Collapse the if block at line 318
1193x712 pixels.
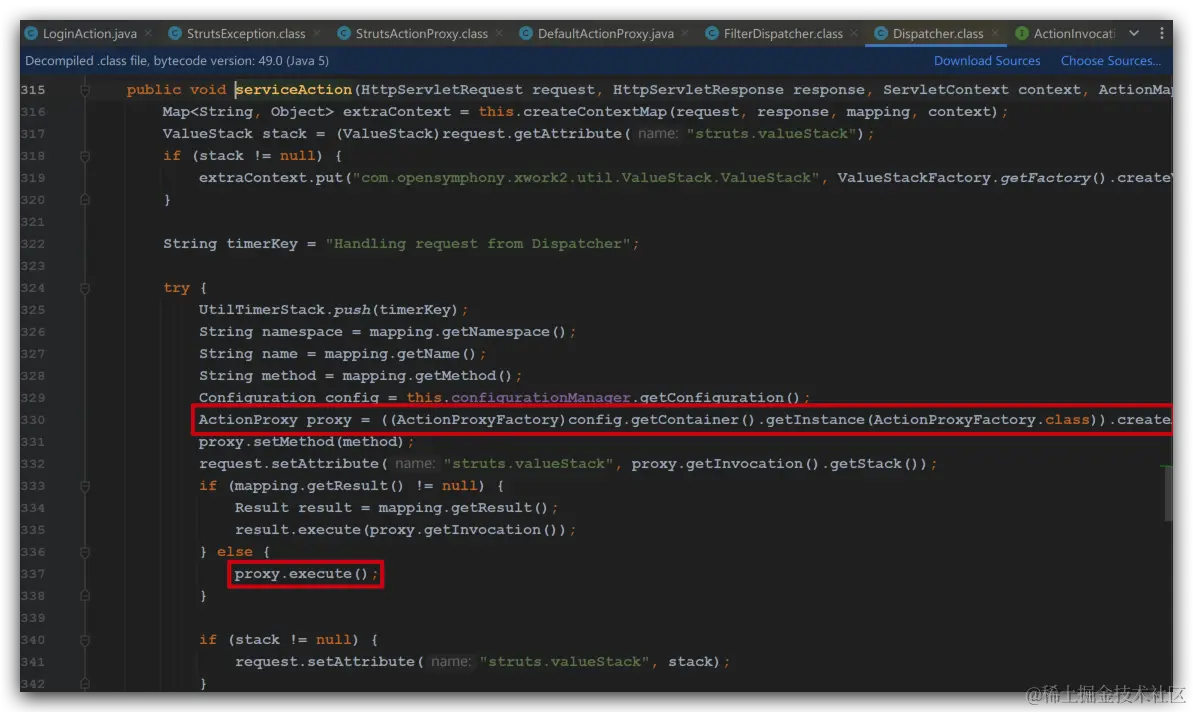click(84, 156)
